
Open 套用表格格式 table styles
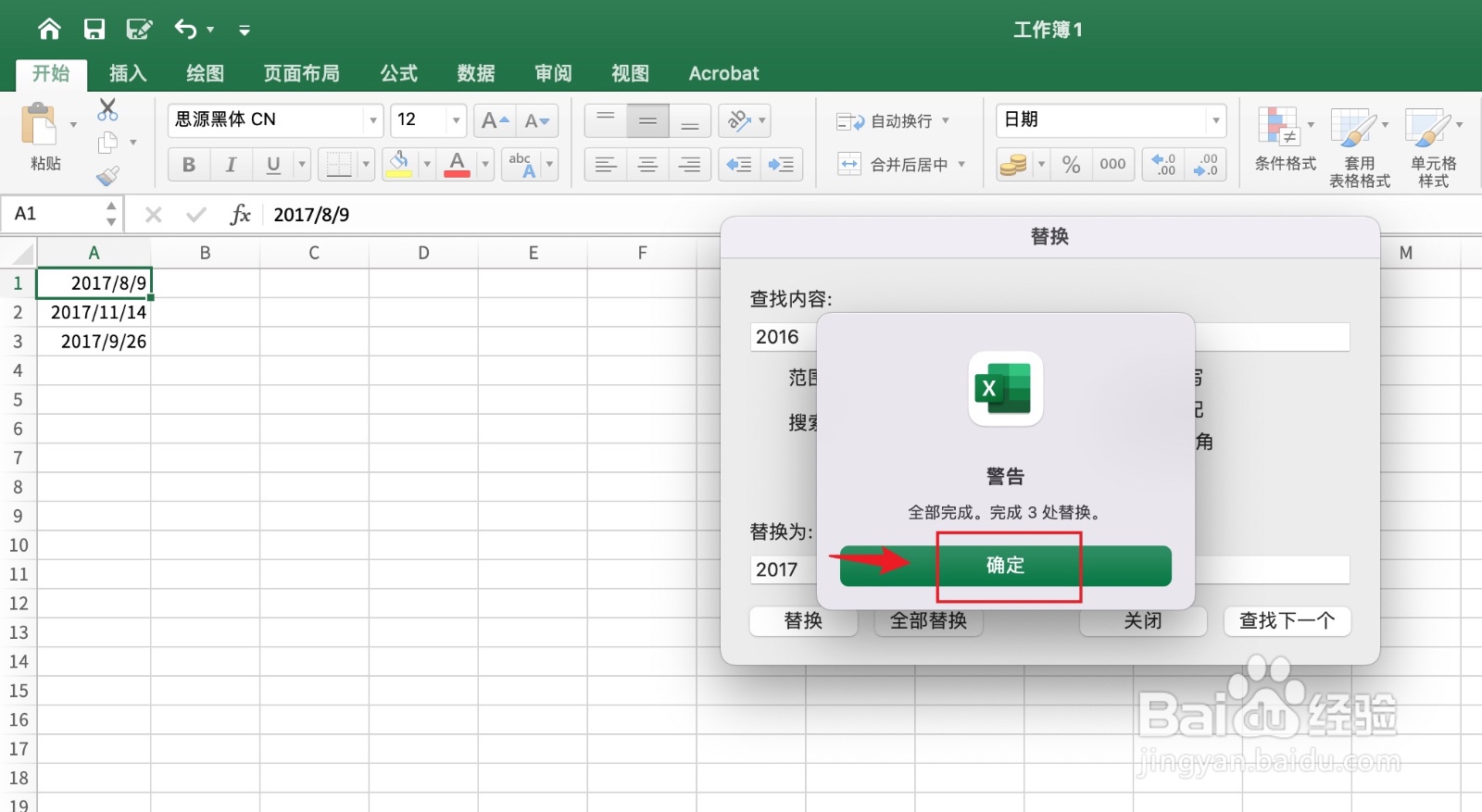point(1360,146)
